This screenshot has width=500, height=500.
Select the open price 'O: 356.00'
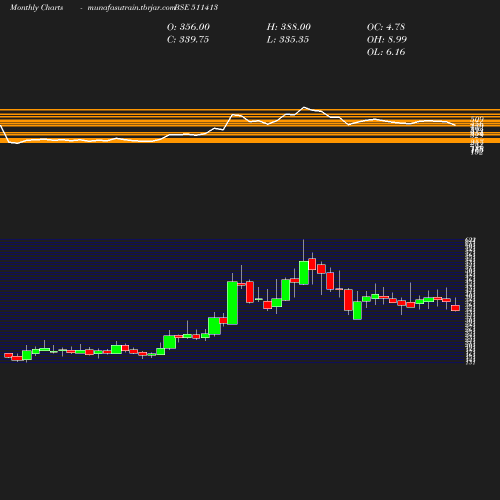pyautogui.click(x=188, y=27)
